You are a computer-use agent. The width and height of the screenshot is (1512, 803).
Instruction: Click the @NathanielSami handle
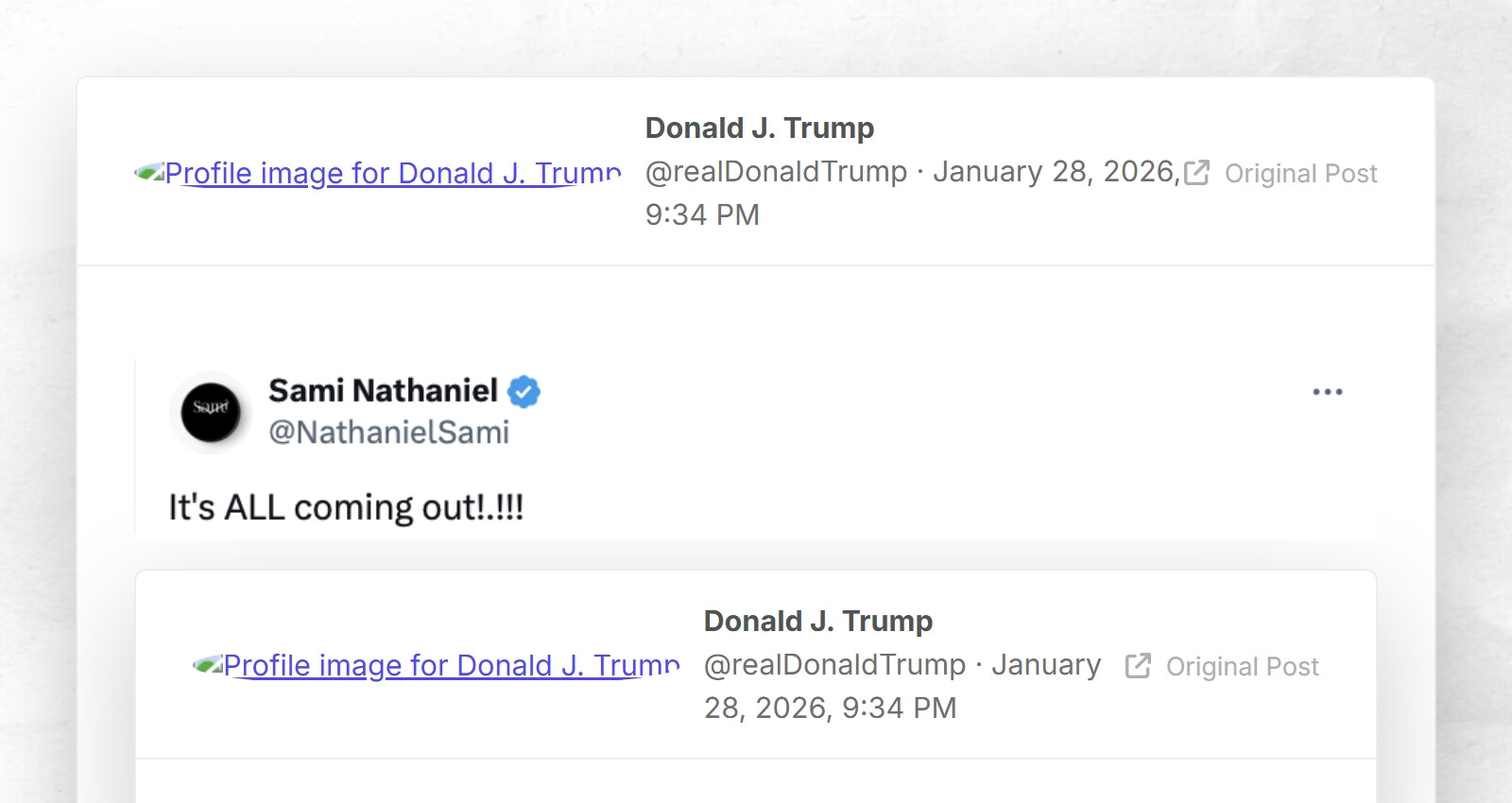tap(388, 433)
